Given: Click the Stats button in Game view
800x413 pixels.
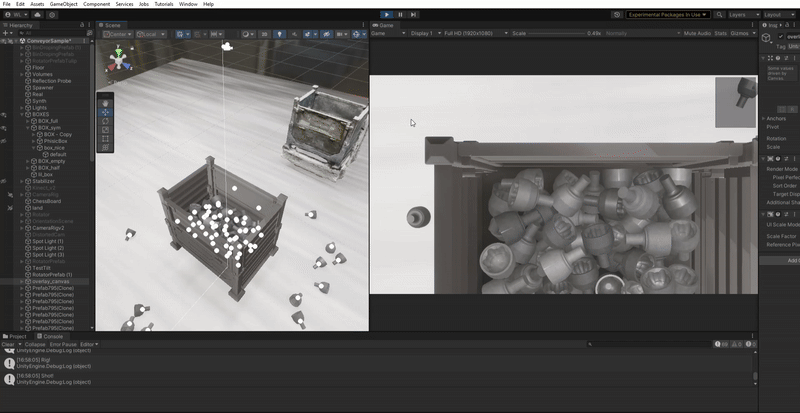Looking at the screenshot, I should [x=721, y=33].
